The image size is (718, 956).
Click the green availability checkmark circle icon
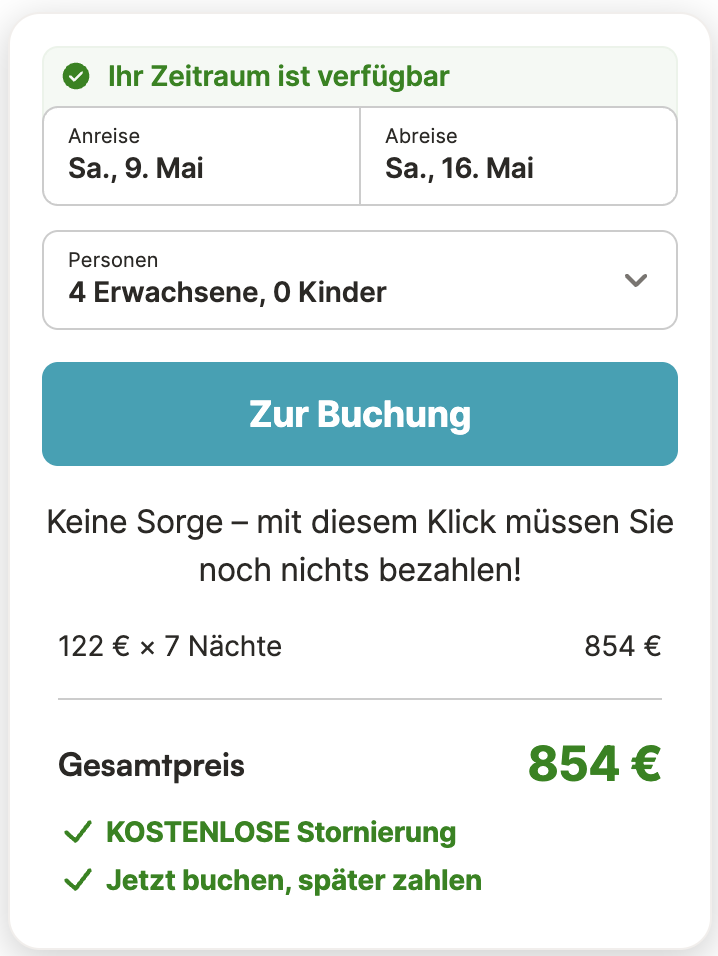point(75,76)
